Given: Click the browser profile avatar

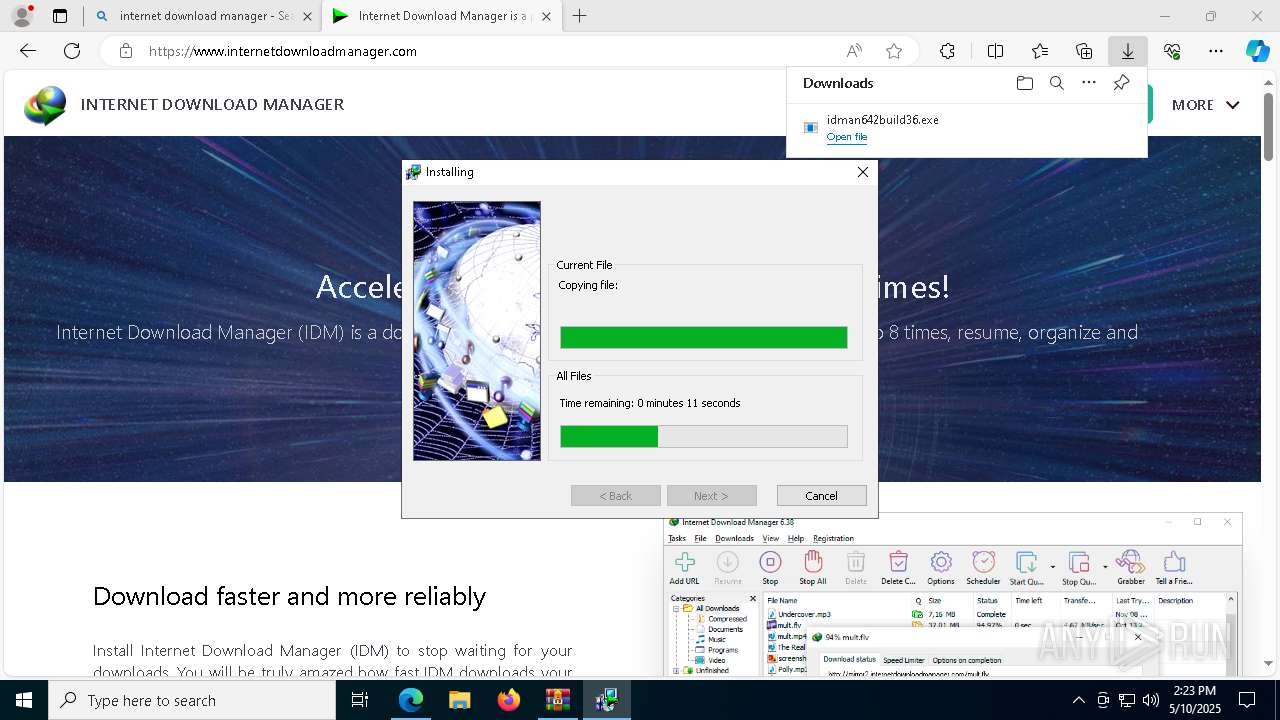Looking at the screenshot, I should [x=21, y=16].
